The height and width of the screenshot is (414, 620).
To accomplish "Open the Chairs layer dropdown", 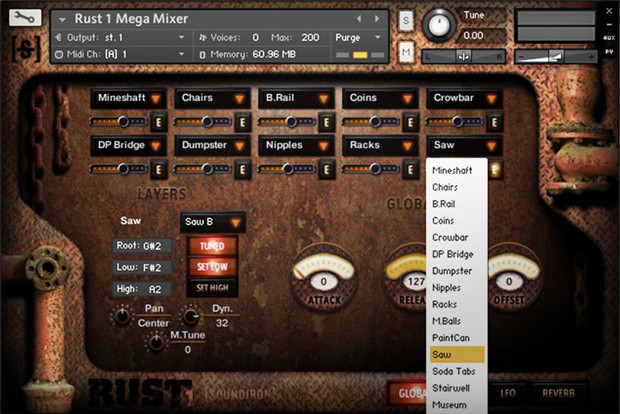I will point(213,98).
